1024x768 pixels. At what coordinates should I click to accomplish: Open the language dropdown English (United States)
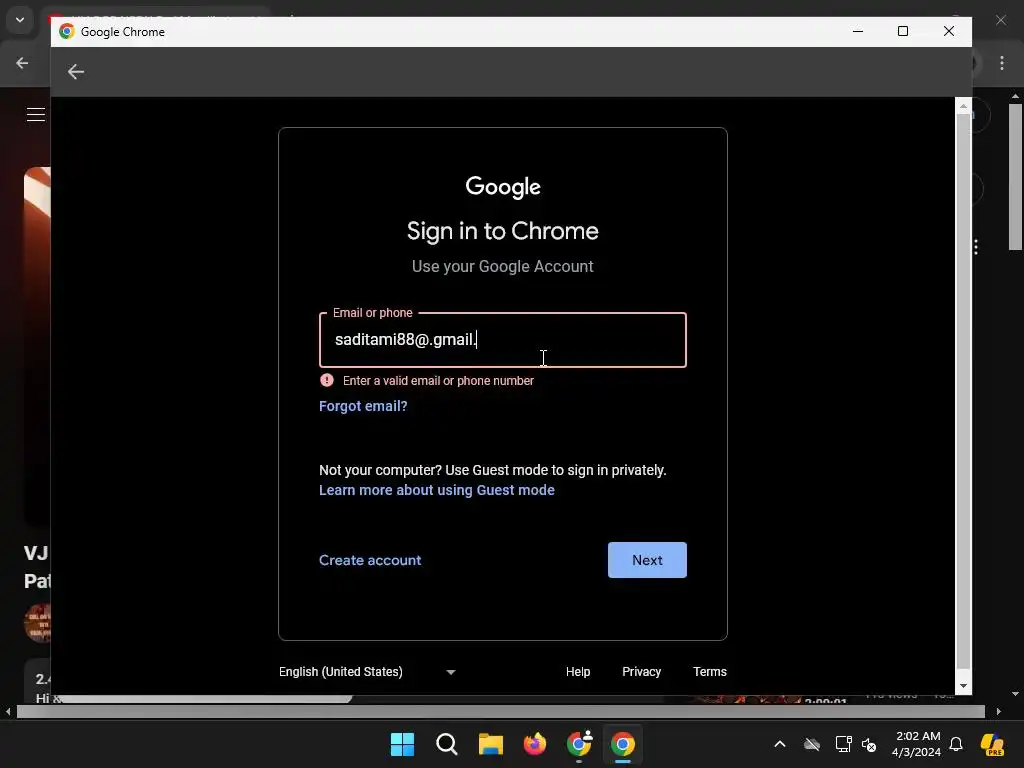367,671
